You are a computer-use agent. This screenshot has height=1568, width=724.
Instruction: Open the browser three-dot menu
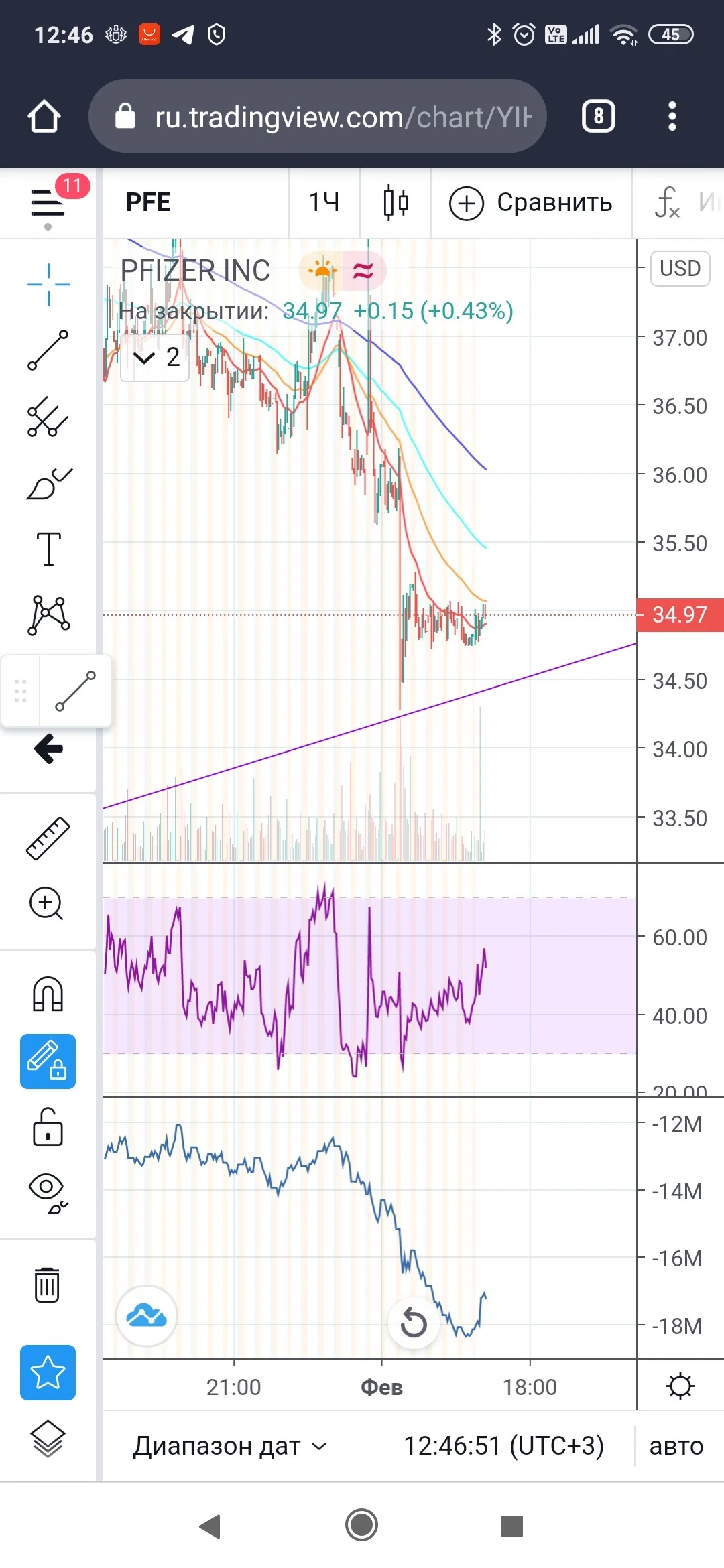pos(672,117)
